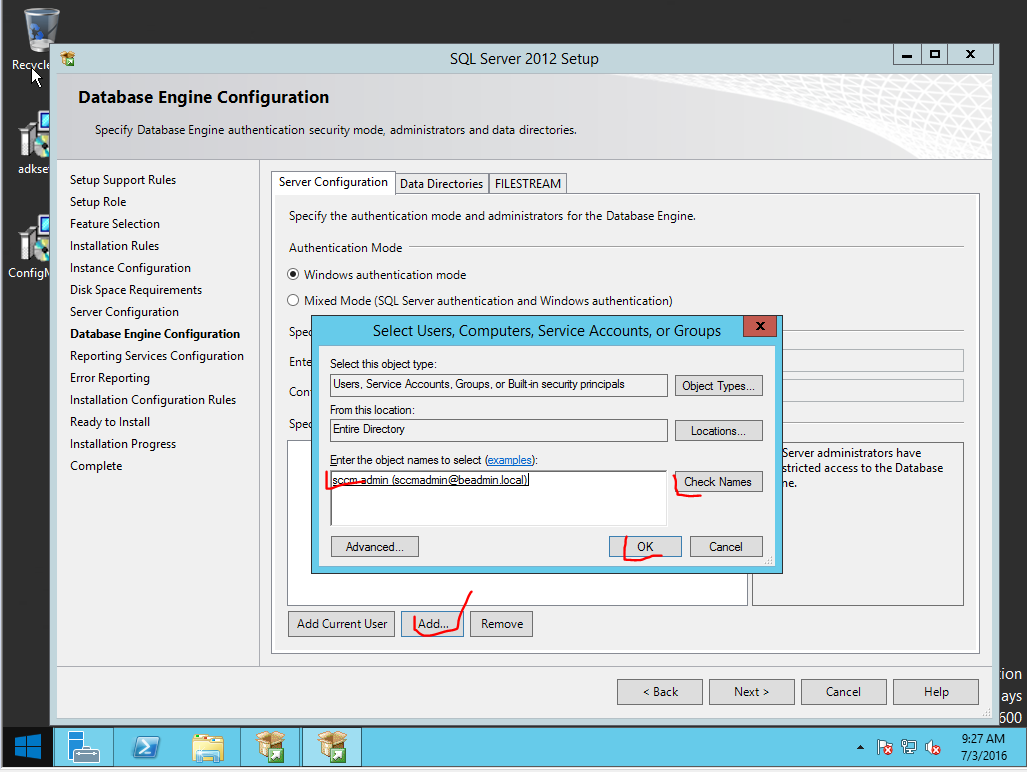Select the Installation Rules step
This screenshot has width=1027, height=772.
point(115,246)
